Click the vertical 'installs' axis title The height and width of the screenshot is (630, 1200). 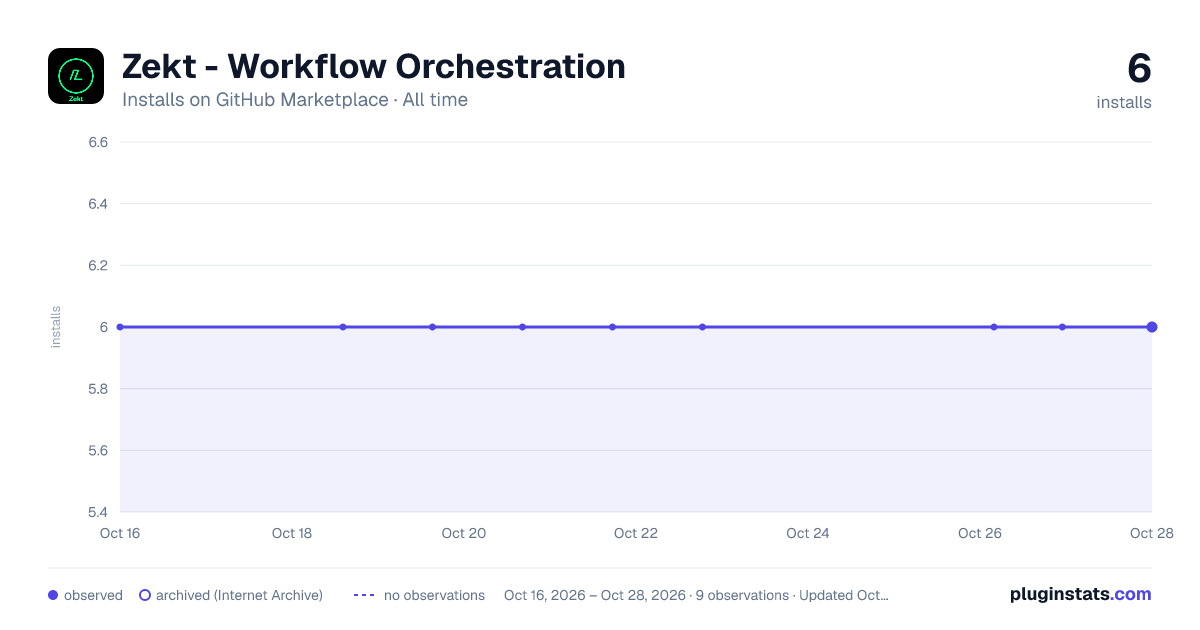pos(56,327)
